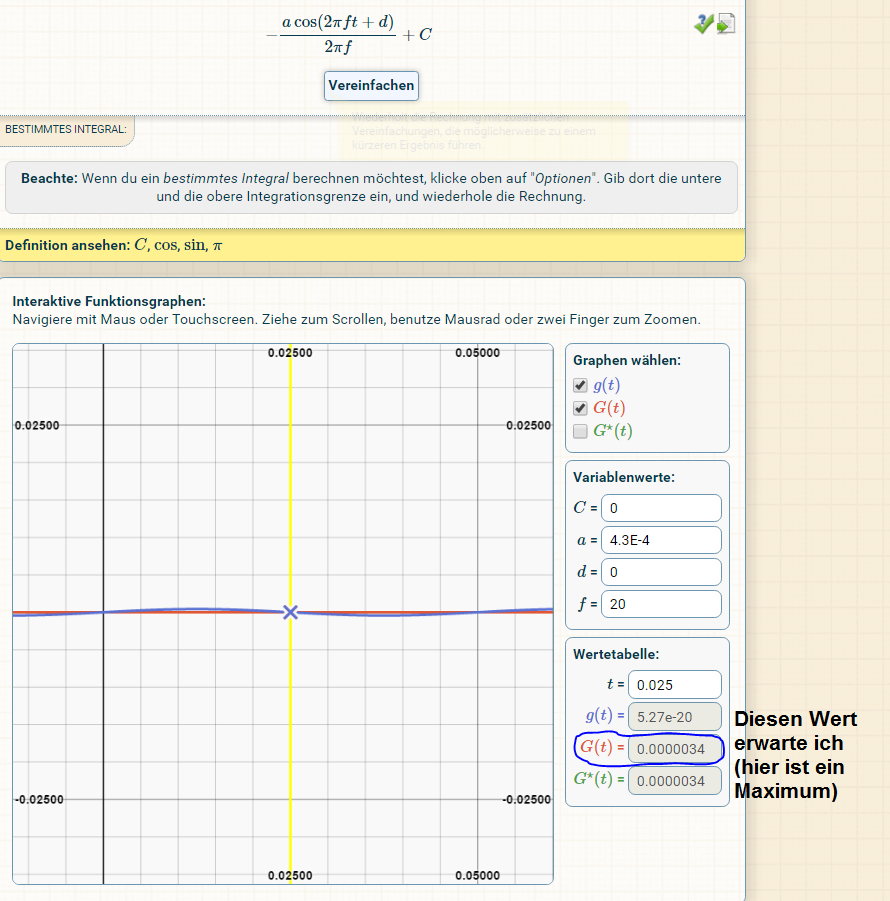Click the t input in Wertetabelle
The image size is (890, 901).
point(674,684)
